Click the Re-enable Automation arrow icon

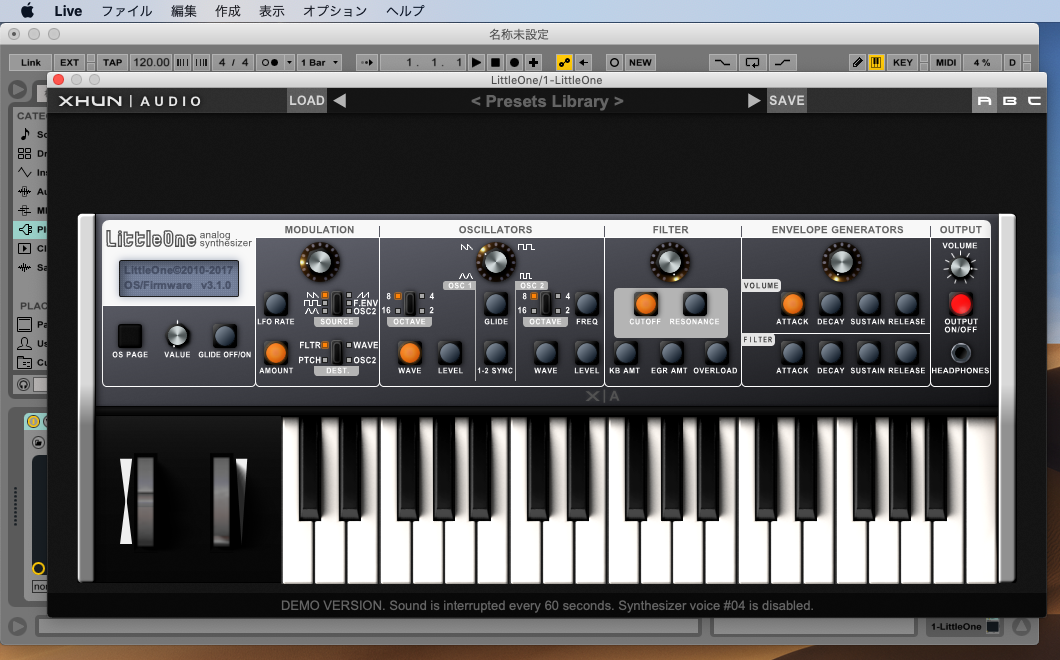coord(583,62)
